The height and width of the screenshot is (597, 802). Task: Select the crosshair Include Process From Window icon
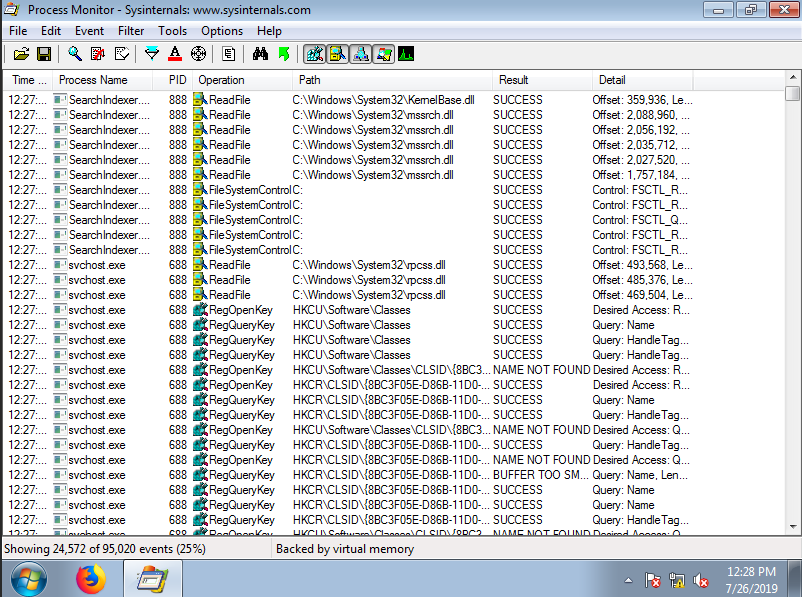click(198, 54)
